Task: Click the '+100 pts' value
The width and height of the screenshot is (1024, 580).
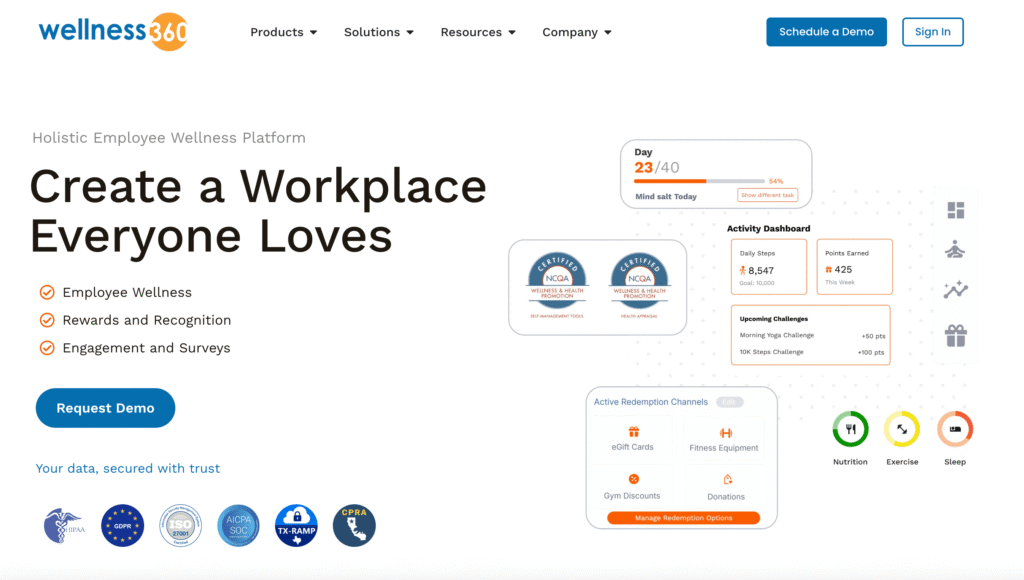Action: coord(871,353)
